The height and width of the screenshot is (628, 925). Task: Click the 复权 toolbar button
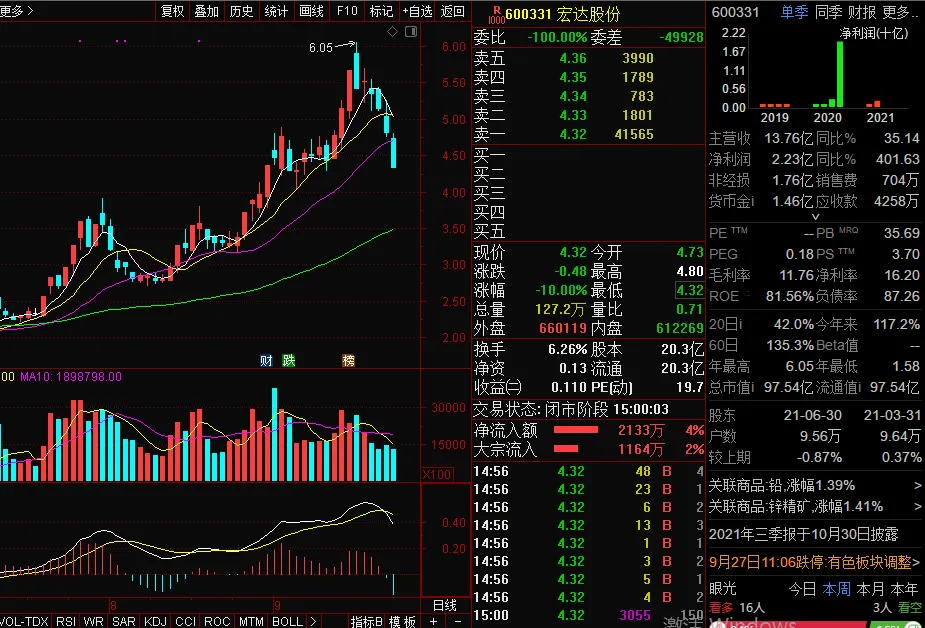coord(172,11)
